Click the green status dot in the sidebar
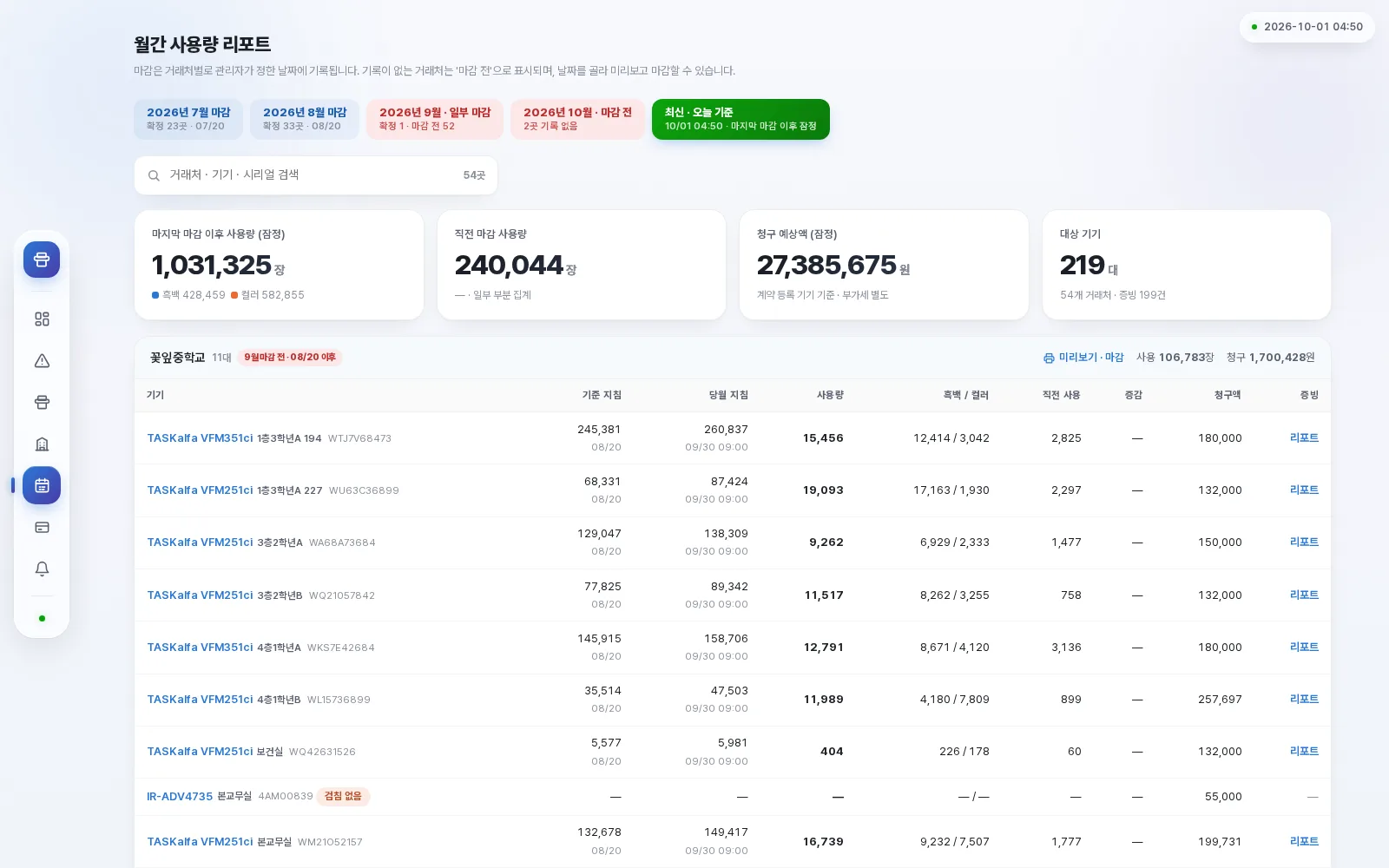Image resolution: width=1389 pixels, height=868 pixels. pyautogui.click(x=42, y=619)
